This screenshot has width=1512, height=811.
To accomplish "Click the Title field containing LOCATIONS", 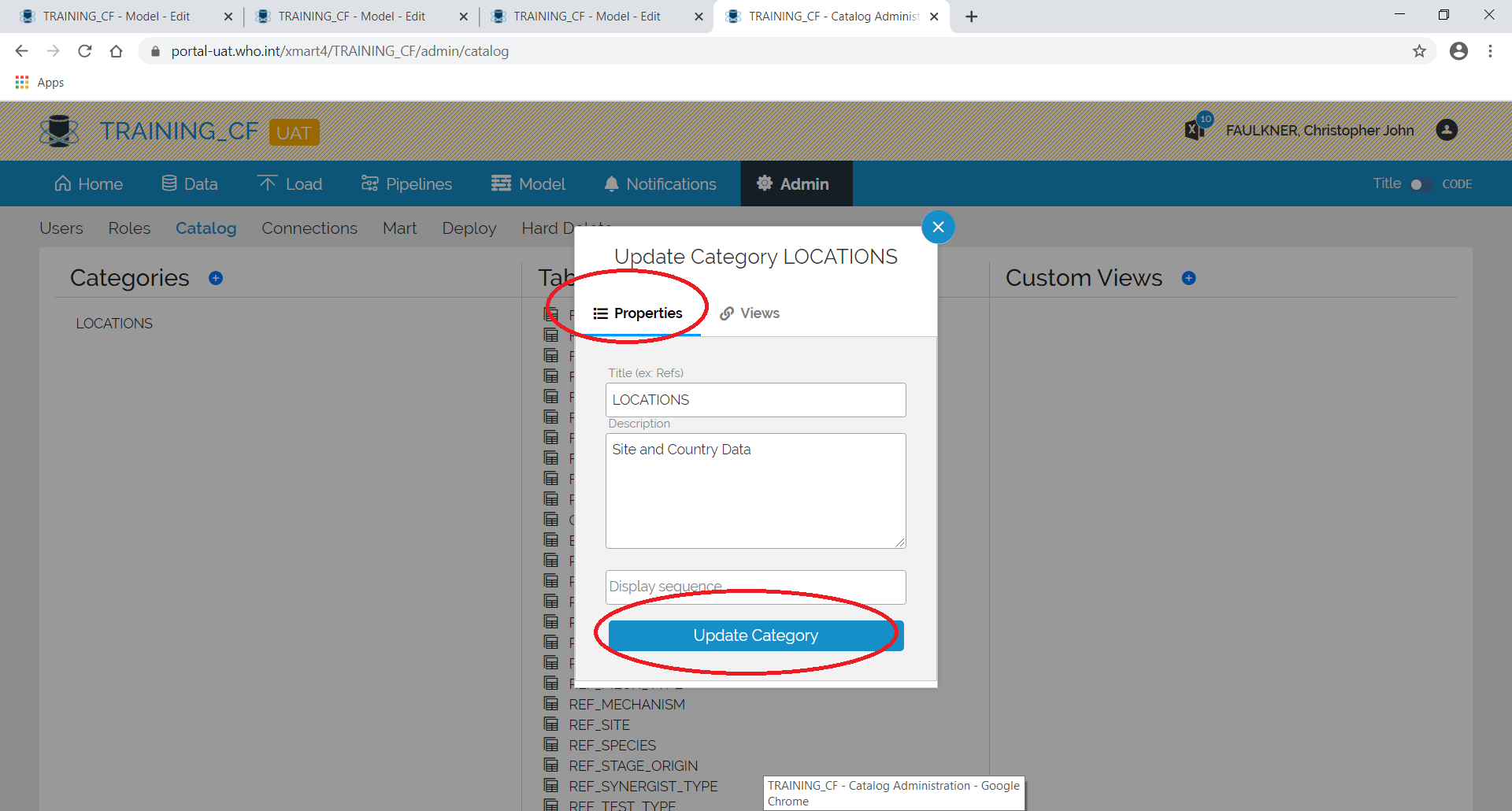I will (756, 400).
